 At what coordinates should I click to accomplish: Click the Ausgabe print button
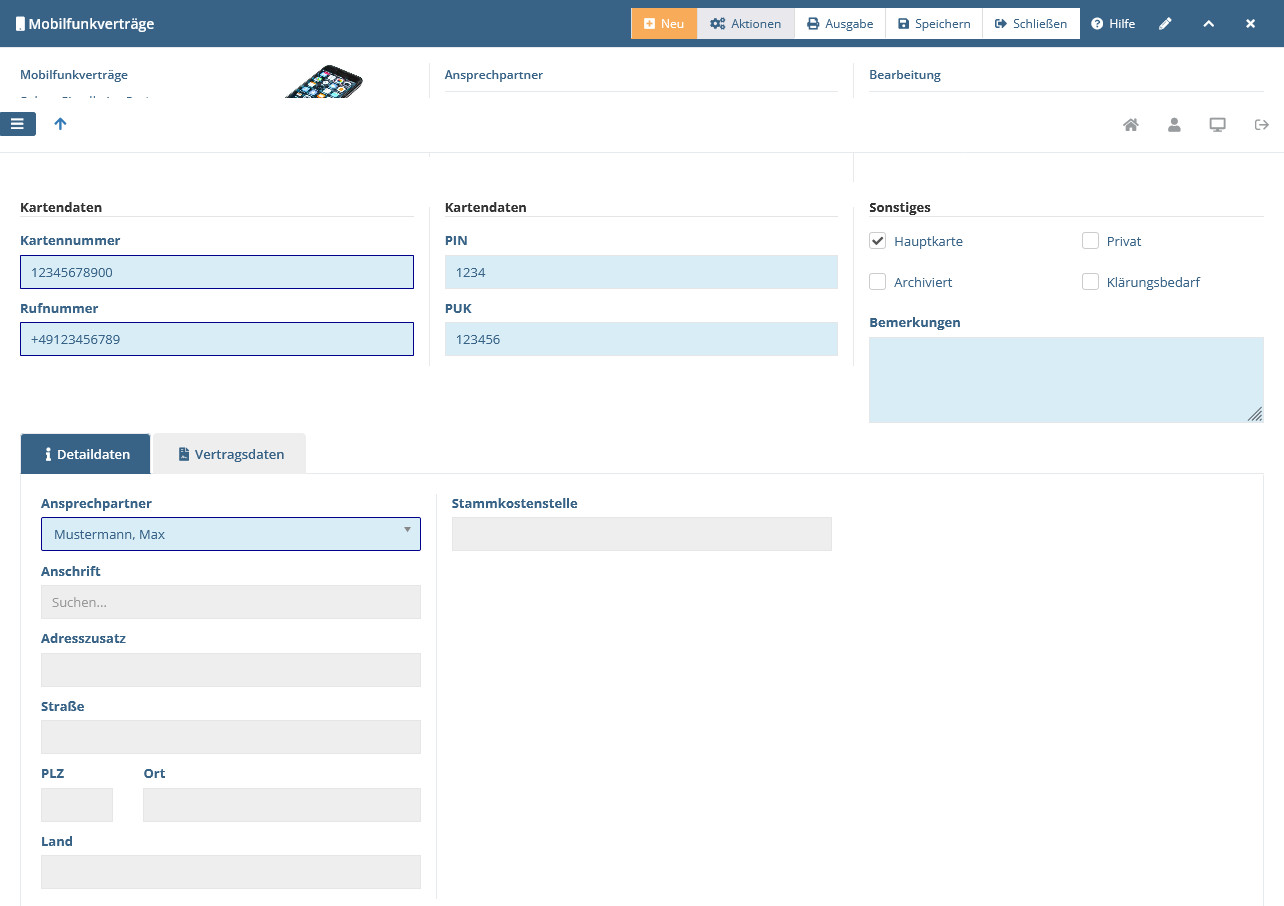[x=840, y=23]
